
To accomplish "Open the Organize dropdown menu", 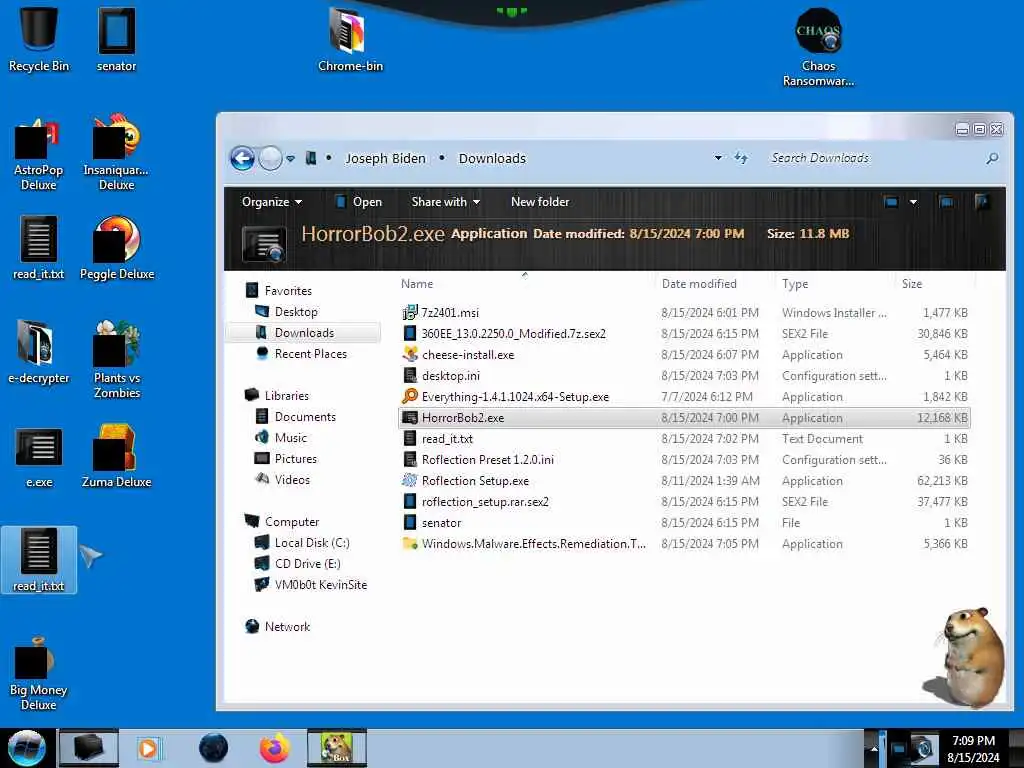I will coord(272,202).
